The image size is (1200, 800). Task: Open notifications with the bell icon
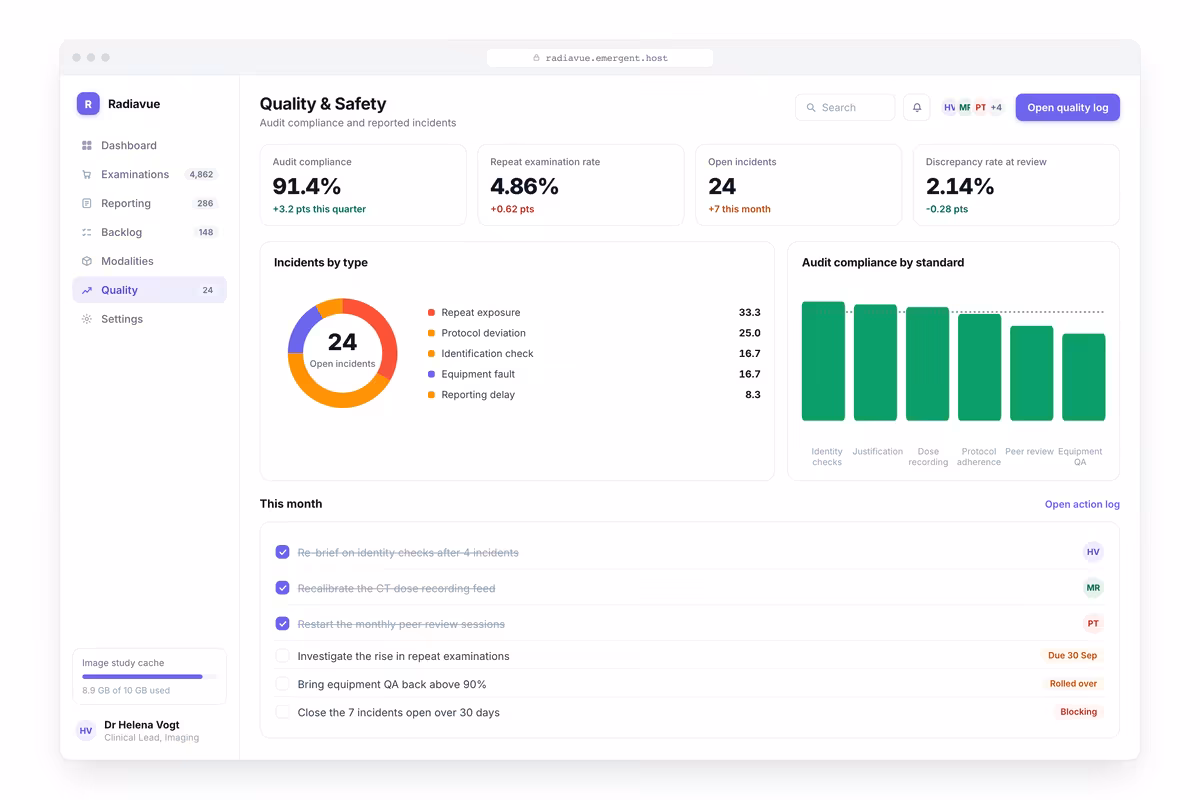pyautogui.click(x=917, y=107)
